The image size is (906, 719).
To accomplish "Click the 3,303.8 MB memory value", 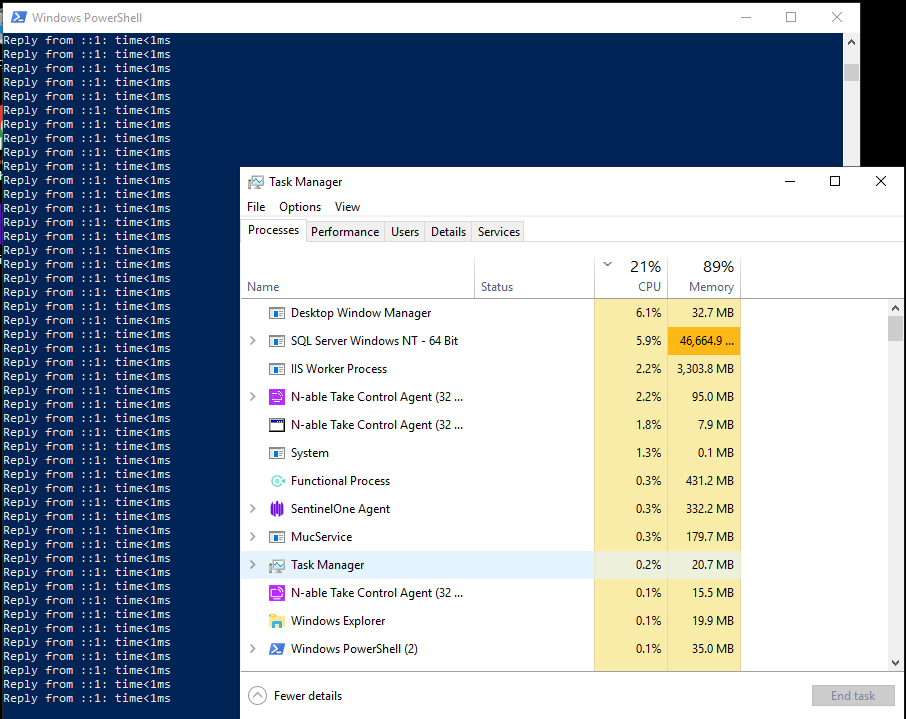I will [x=706, y=369].
